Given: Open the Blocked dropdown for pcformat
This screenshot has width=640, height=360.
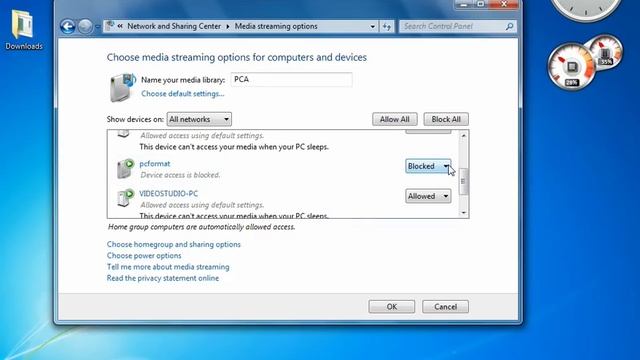Looking at the screenshot, I should (428, 166).
